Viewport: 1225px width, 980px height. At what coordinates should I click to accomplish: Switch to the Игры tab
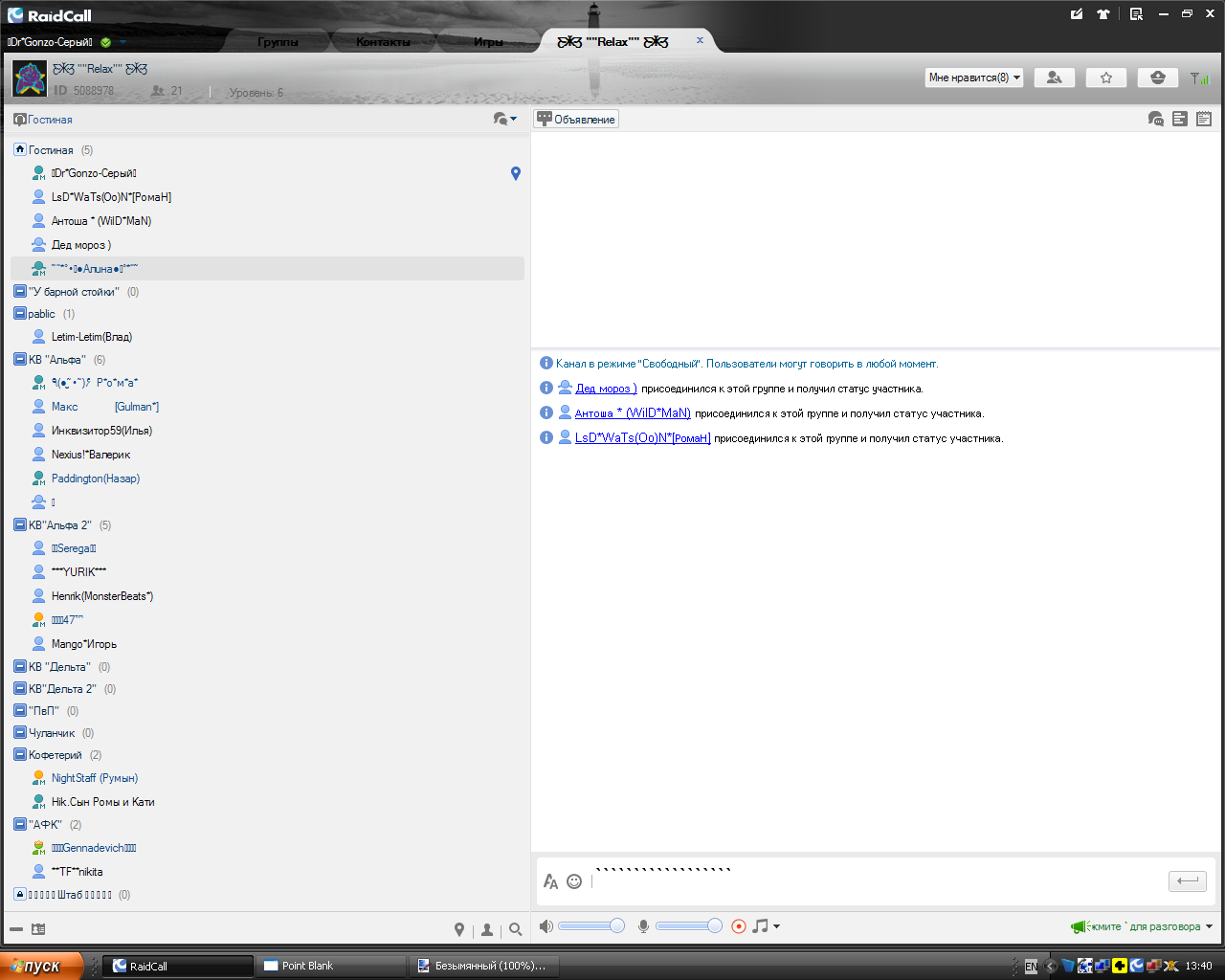(x=488, y=42)
